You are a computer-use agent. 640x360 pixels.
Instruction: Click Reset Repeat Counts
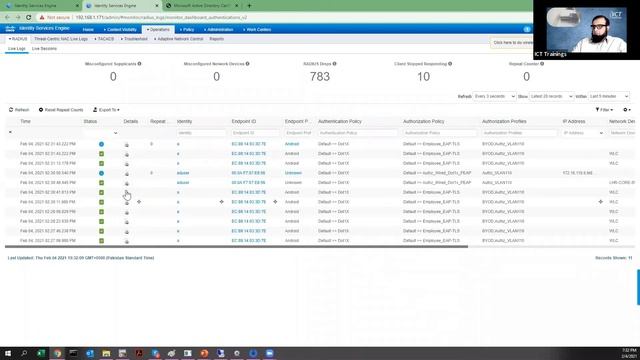(61, 110)
